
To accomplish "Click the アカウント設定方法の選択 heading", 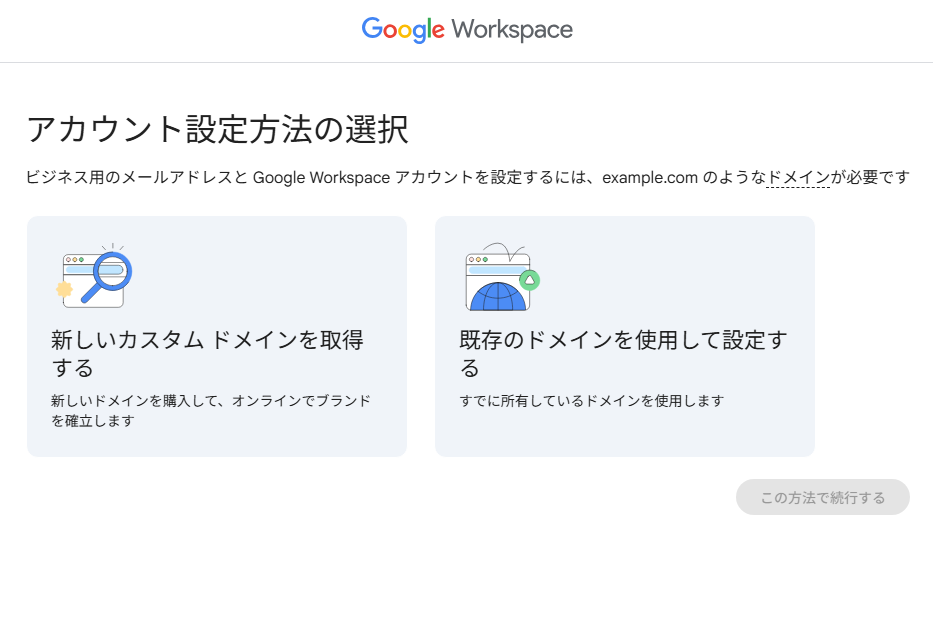I will 217,130.
